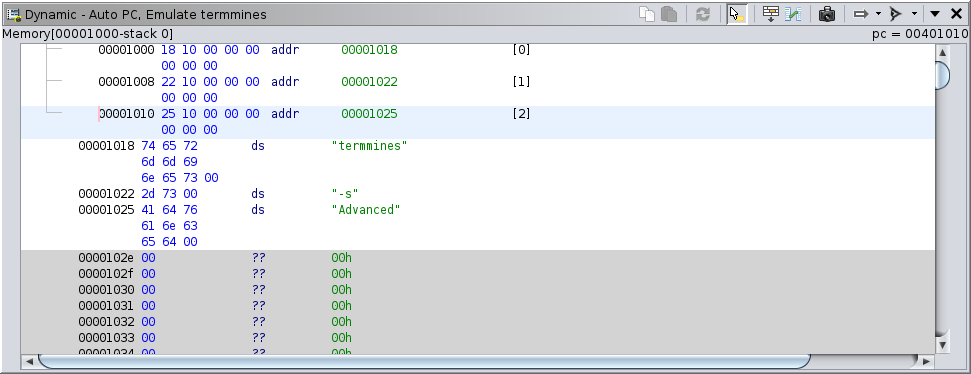Viewport: 971px width, 374px height.
Task: Select the address 00001008 row
Action: [478, 90]
